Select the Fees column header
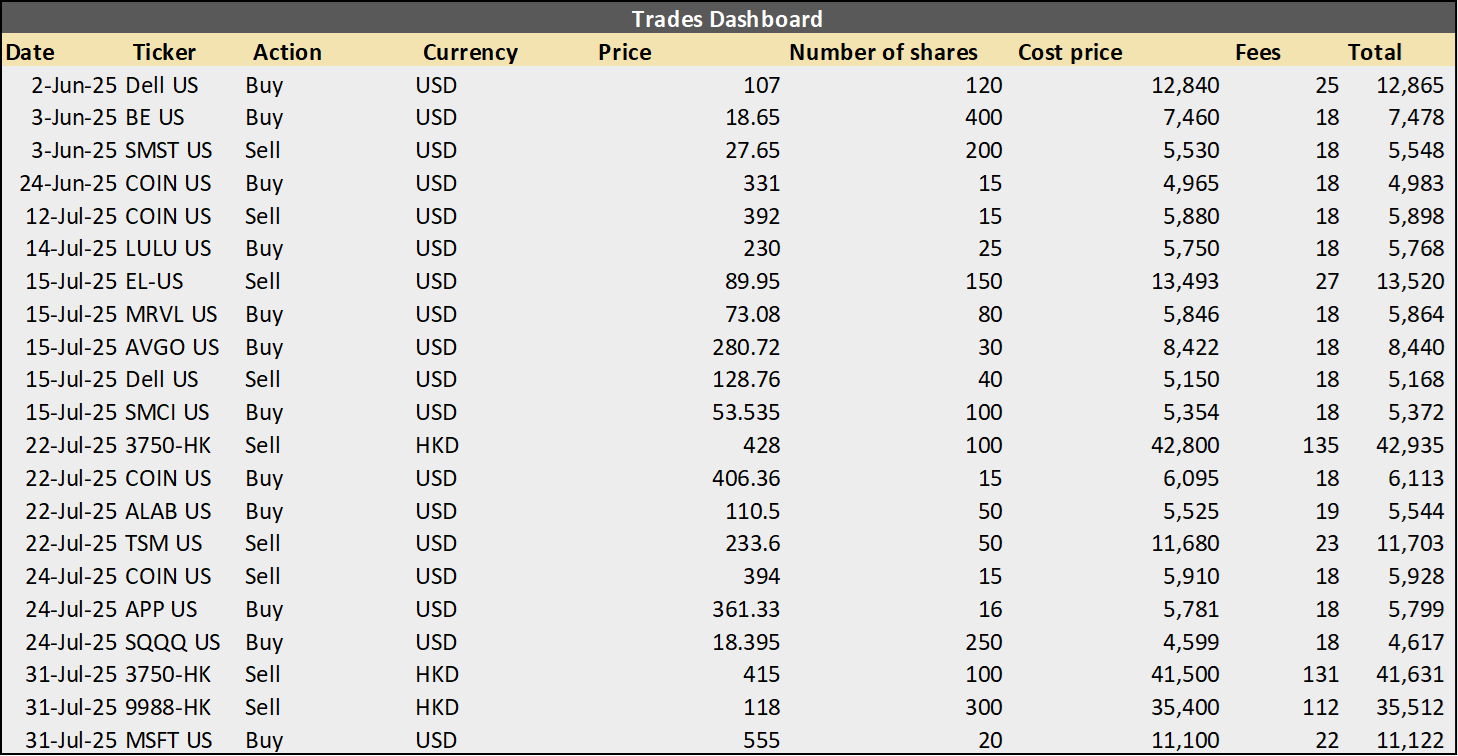This screenshot has width=1458, height=756. [x=1257, y=52]
